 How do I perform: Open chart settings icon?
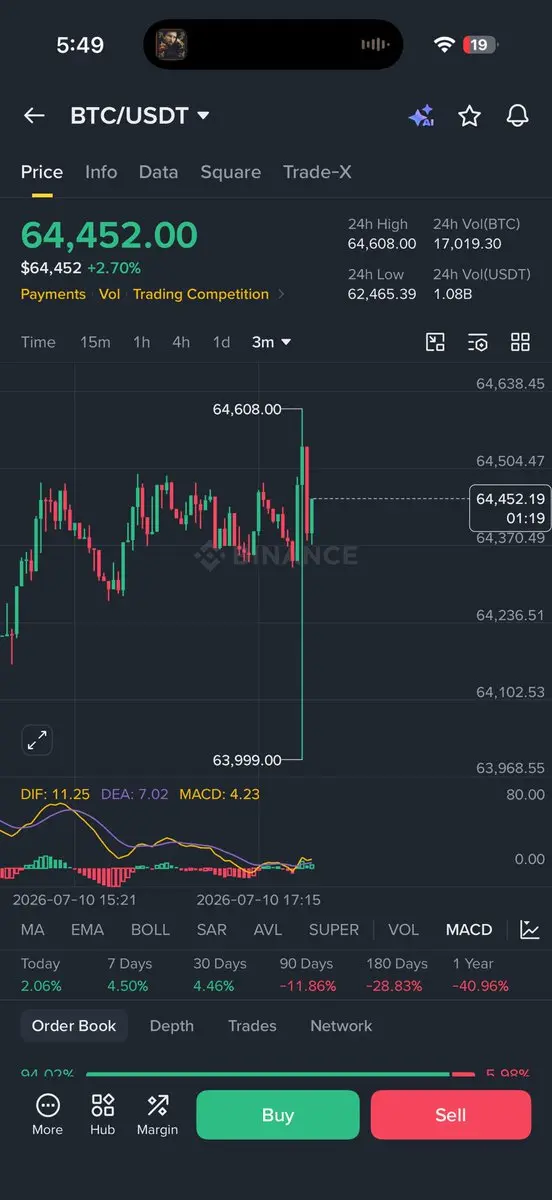click(x=478, y=342)
